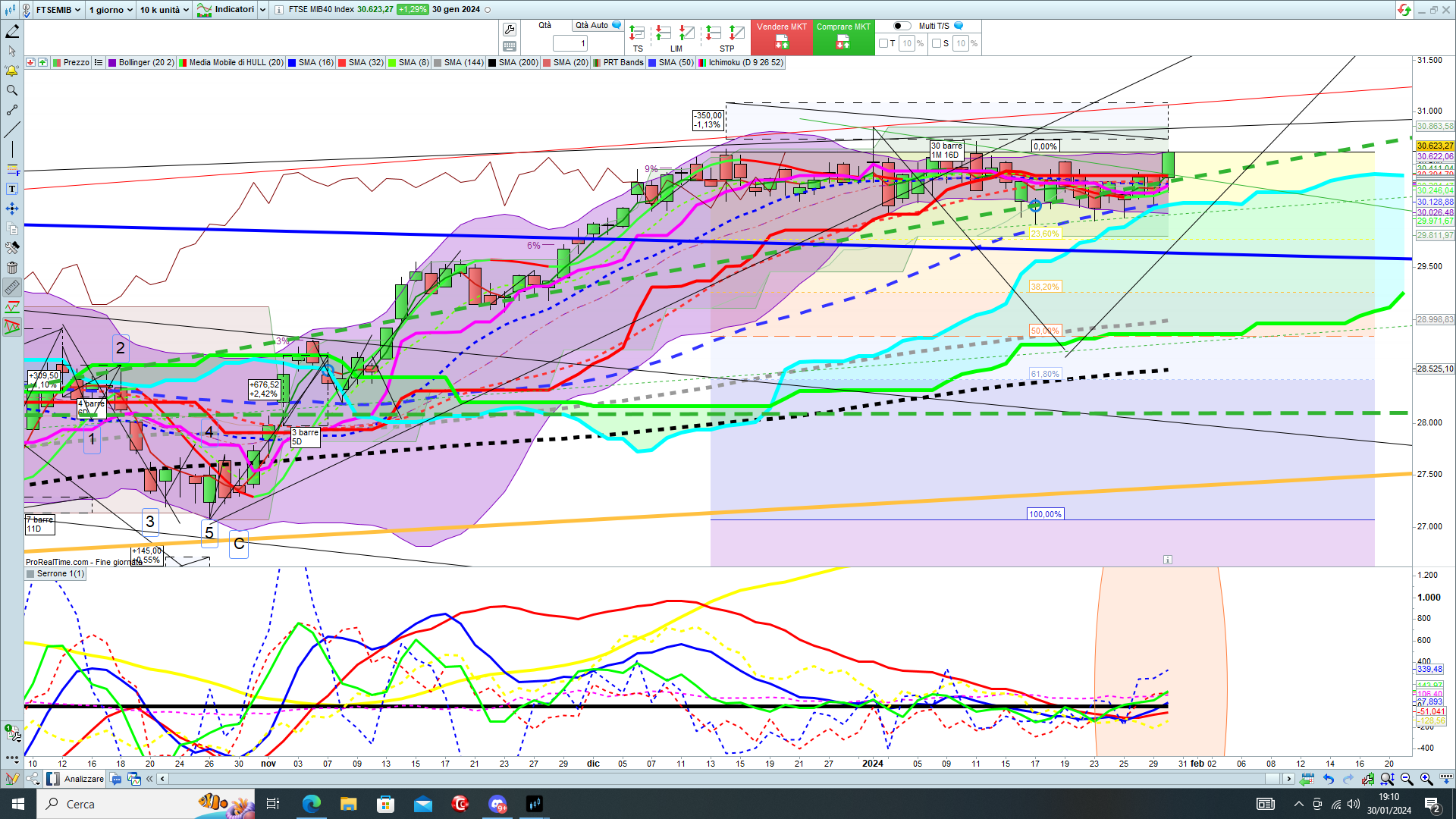
Task: Select the ruler measure tool
Action: click(x=12, y=287)
